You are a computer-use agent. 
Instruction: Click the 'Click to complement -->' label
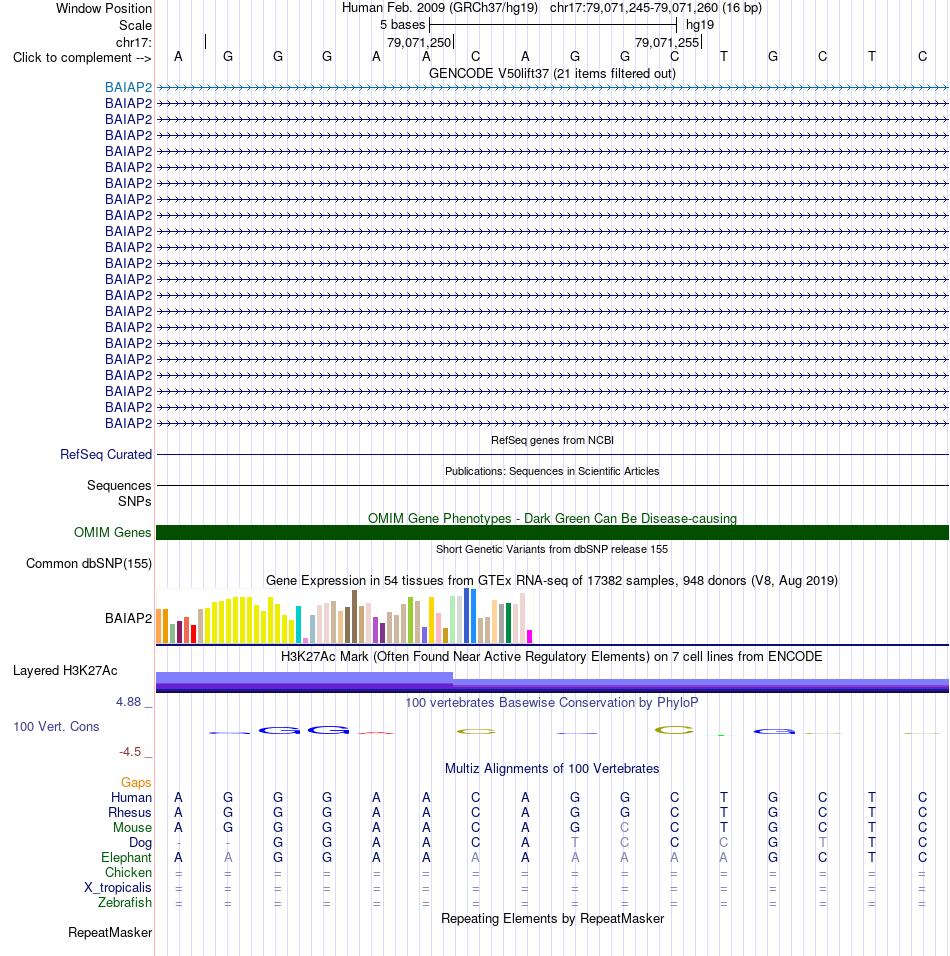point(82,57)
